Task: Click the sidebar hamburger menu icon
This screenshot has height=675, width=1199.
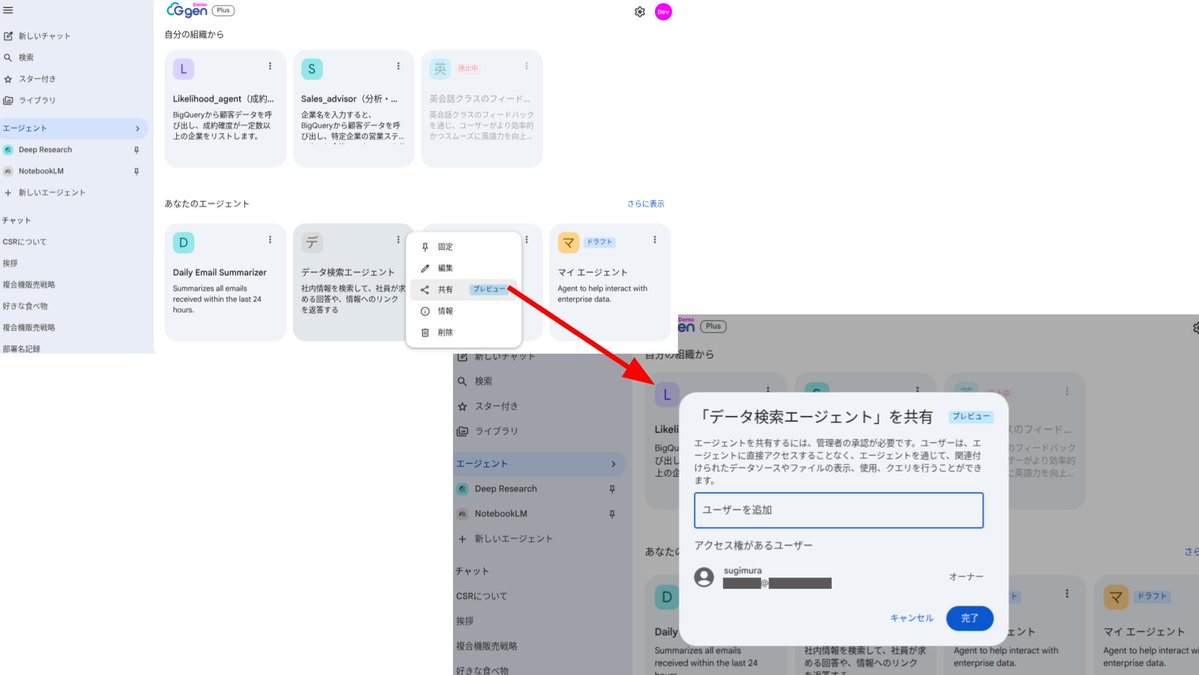Action: click(x=10, y=13)
